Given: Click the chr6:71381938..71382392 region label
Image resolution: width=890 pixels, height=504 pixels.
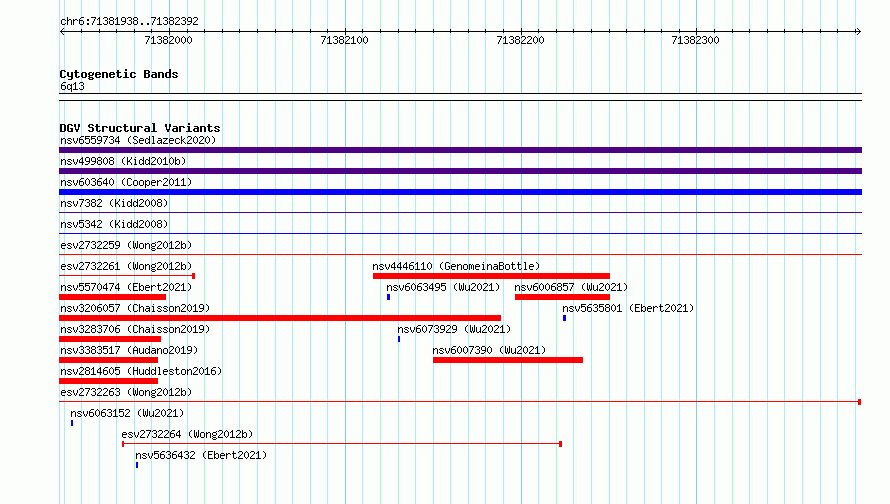Looking at the screenshot, I should (x=129, y=21).
